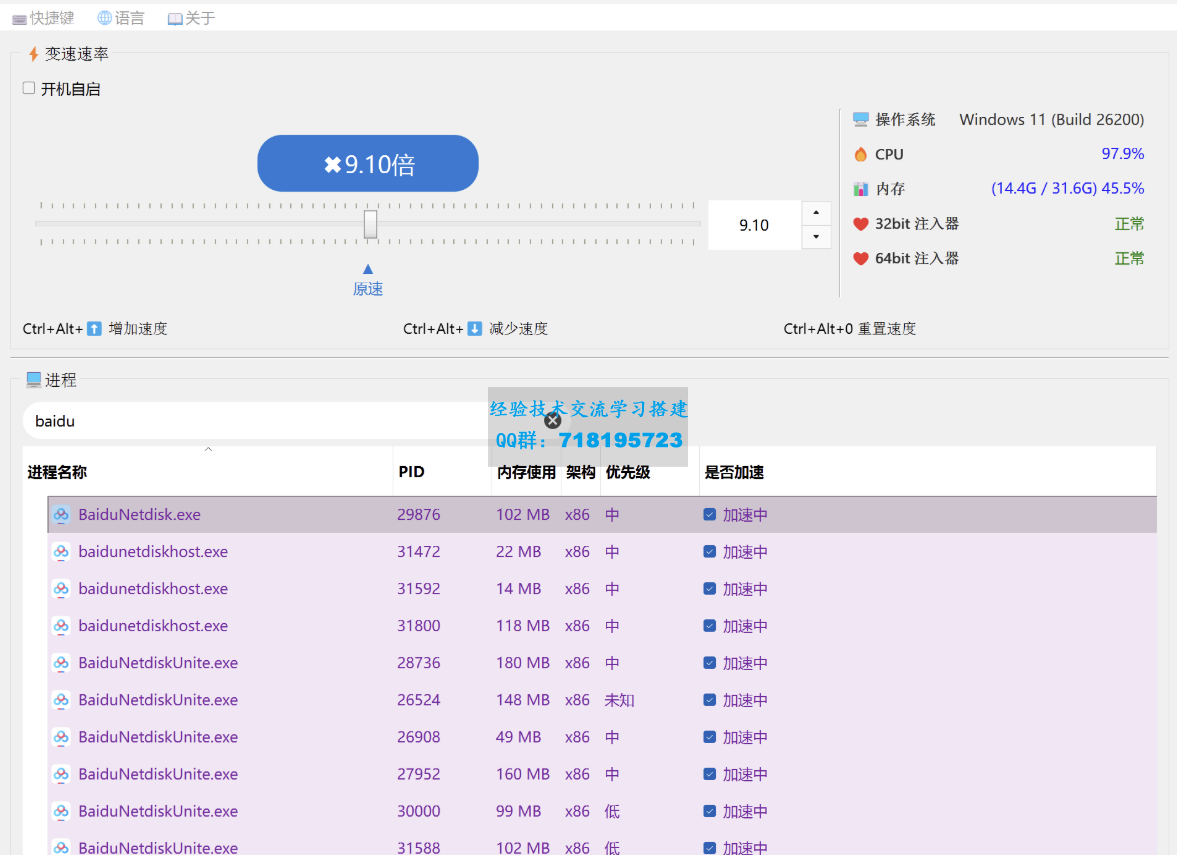Click the blue 9.10倍 speed button
The height and width of the screenshot is (855, 1177).
point(368,164)
